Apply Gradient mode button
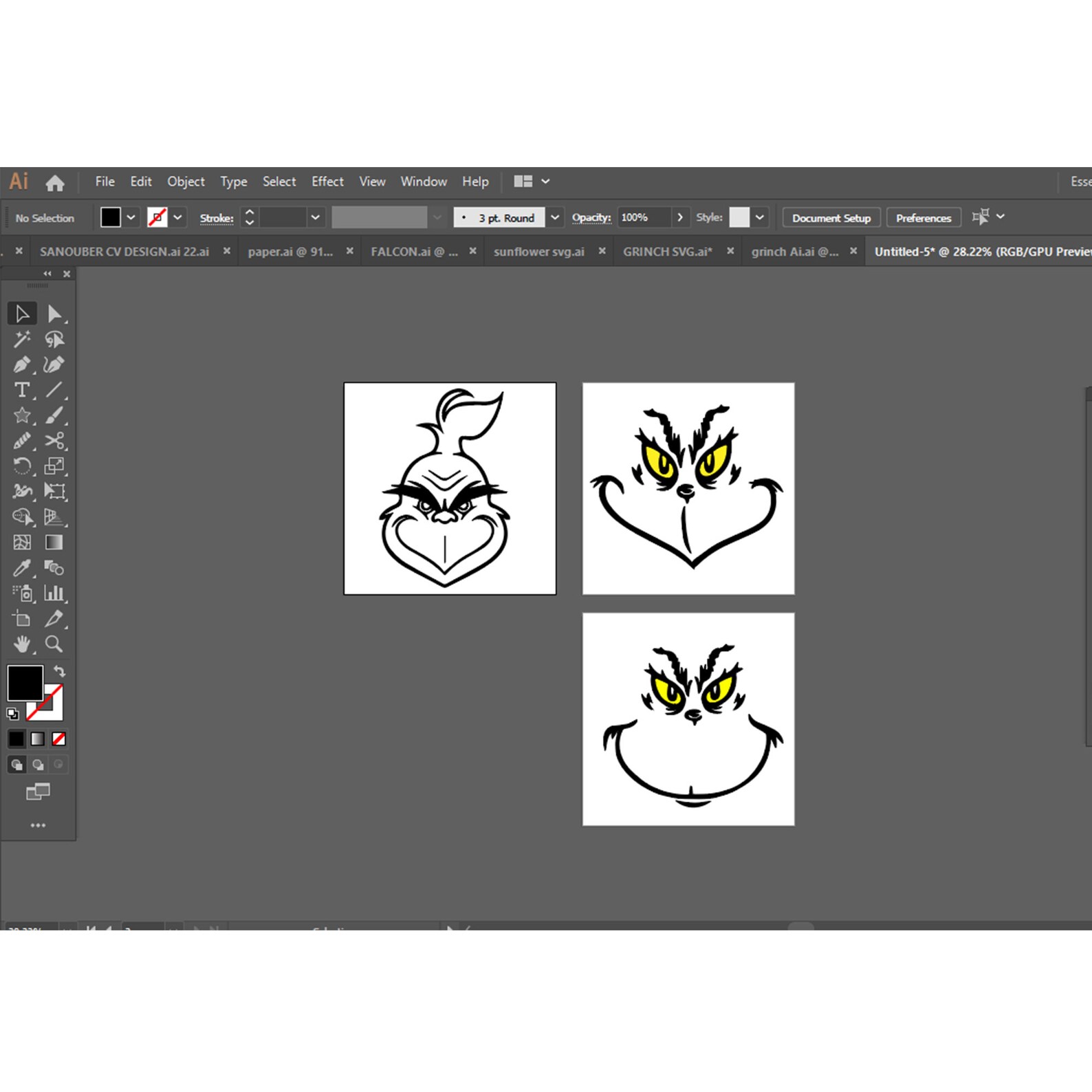The width and height of the screenshot is (1092, 1092). click(38, 739)
